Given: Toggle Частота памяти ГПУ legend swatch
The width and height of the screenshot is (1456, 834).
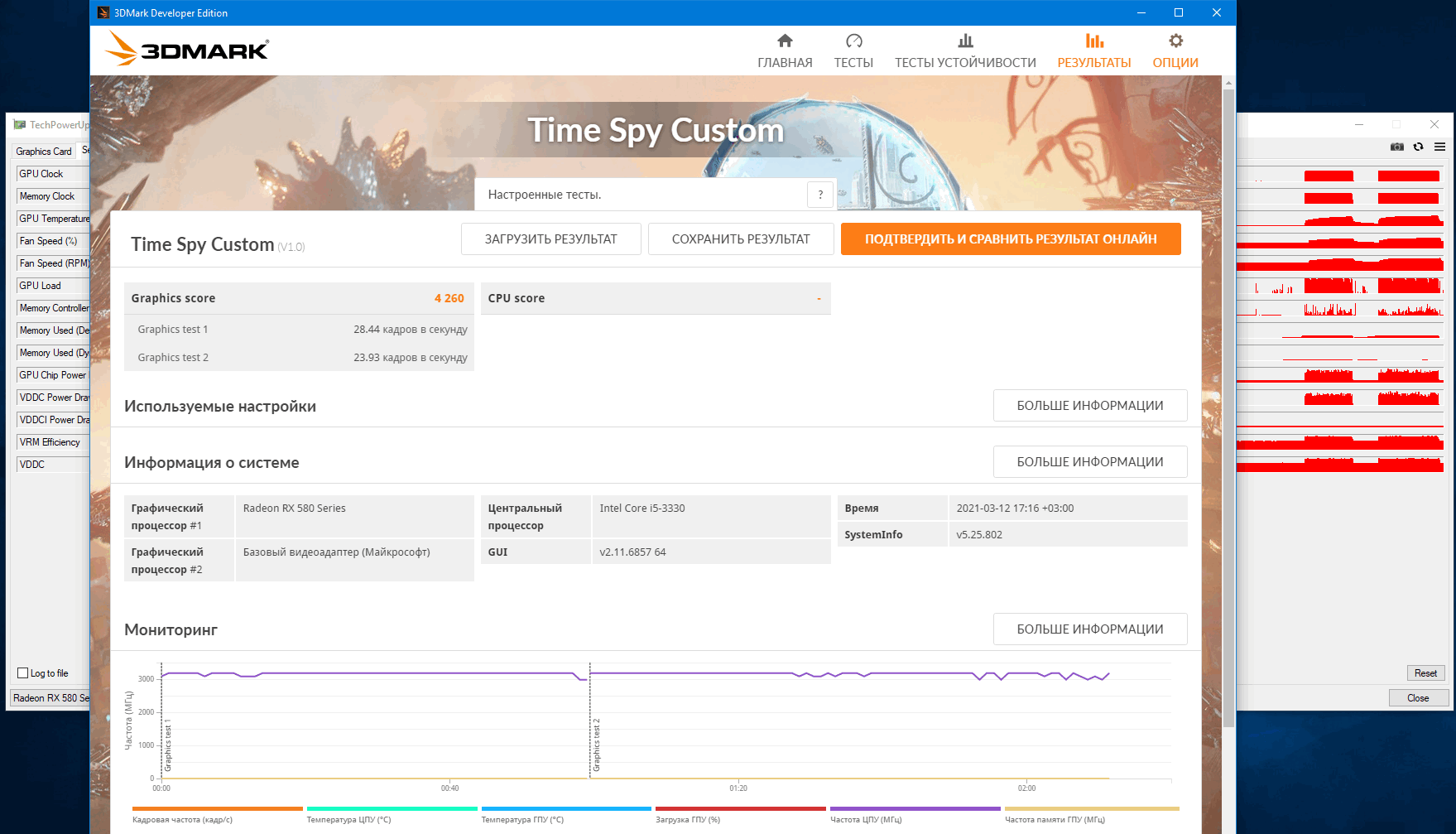Looking at the screenshot, I should tap(1092, 809).
